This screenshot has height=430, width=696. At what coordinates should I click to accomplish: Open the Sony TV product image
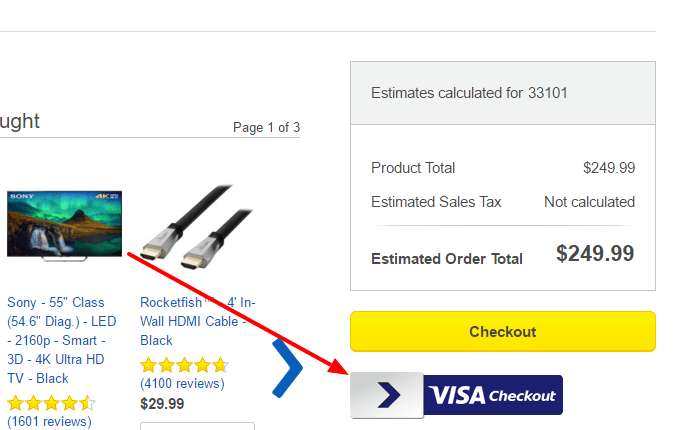(64, 225)
